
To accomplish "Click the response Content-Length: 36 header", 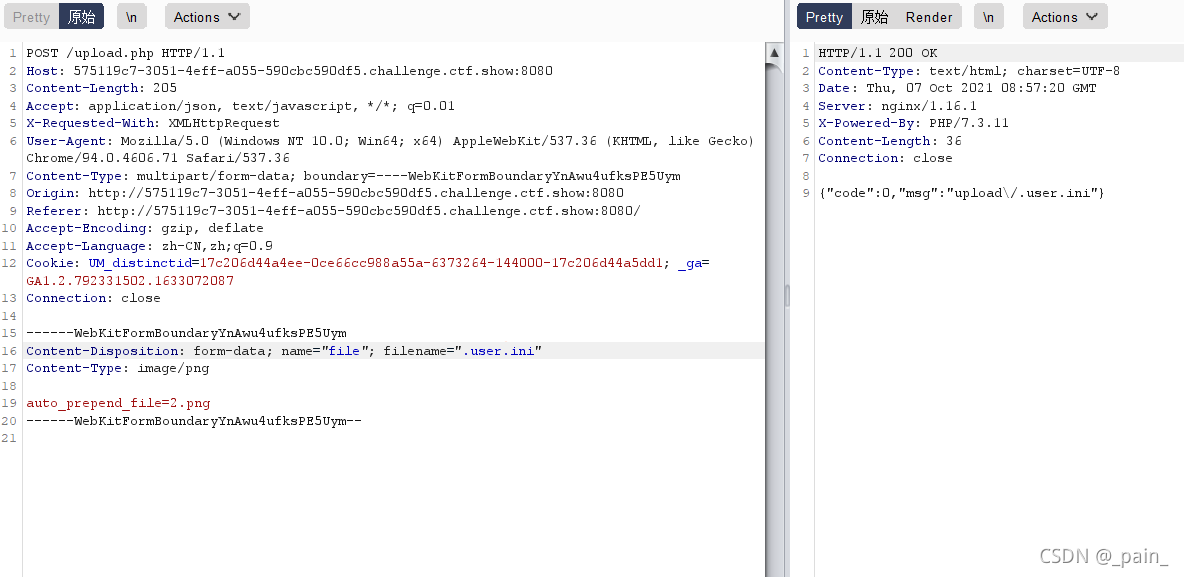I will 890,140.
